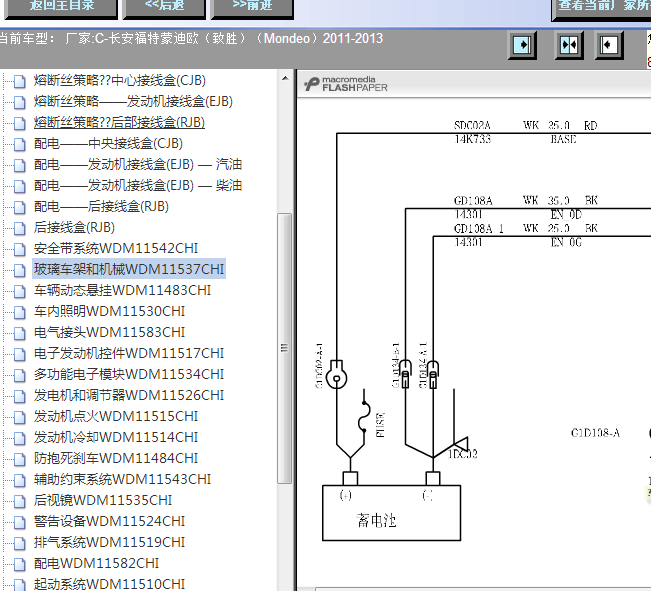Click the document icon beside 后视镜WDM11535CHI
The height and width of the screenshot is (591, 651).
(19, 502)
